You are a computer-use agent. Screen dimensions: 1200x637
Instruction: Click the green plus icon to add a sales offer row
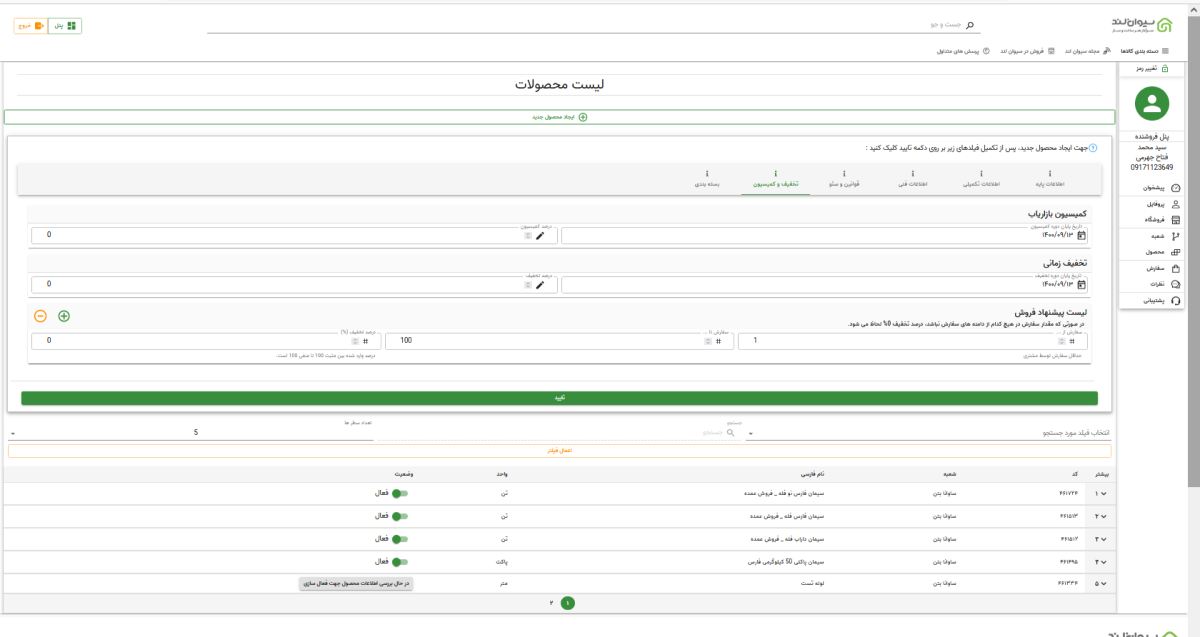coord(64,316)
